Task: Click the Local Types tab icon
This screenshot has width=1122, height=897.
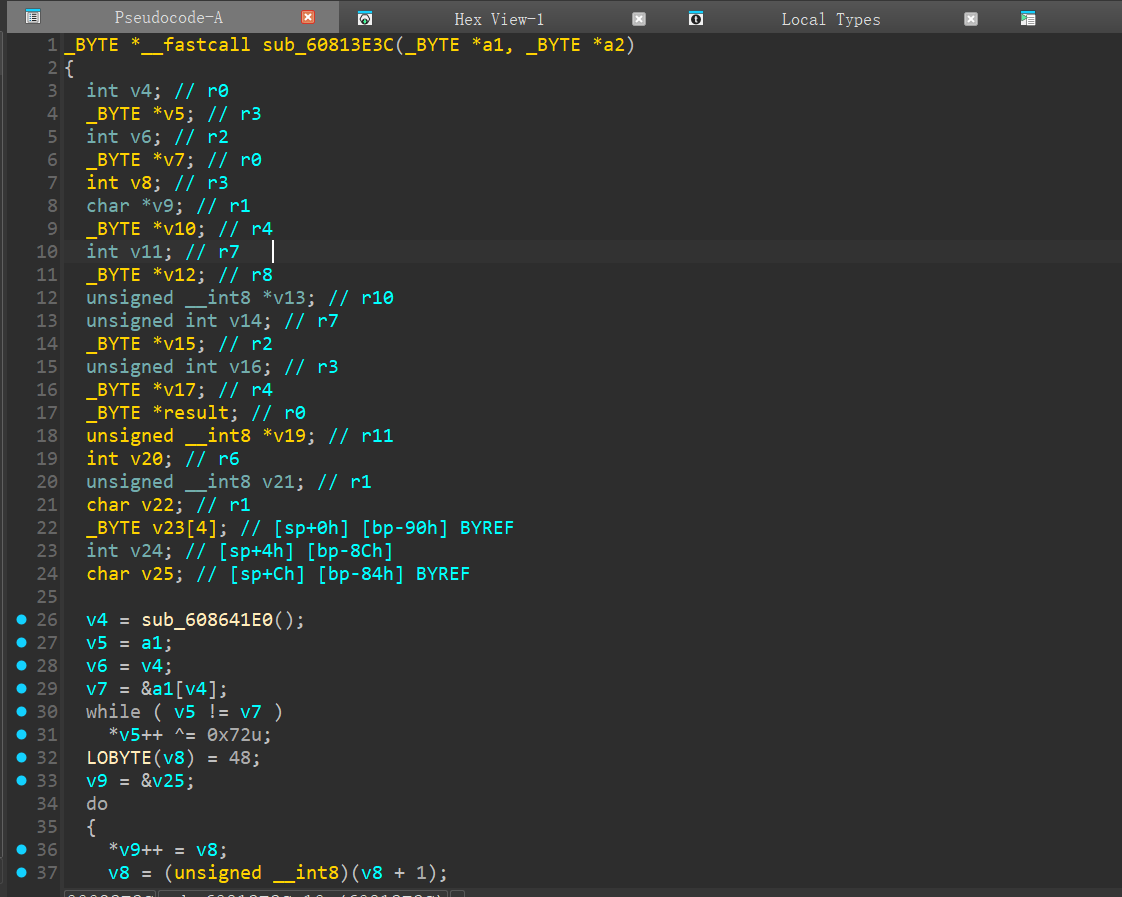Action: (696, 19)
